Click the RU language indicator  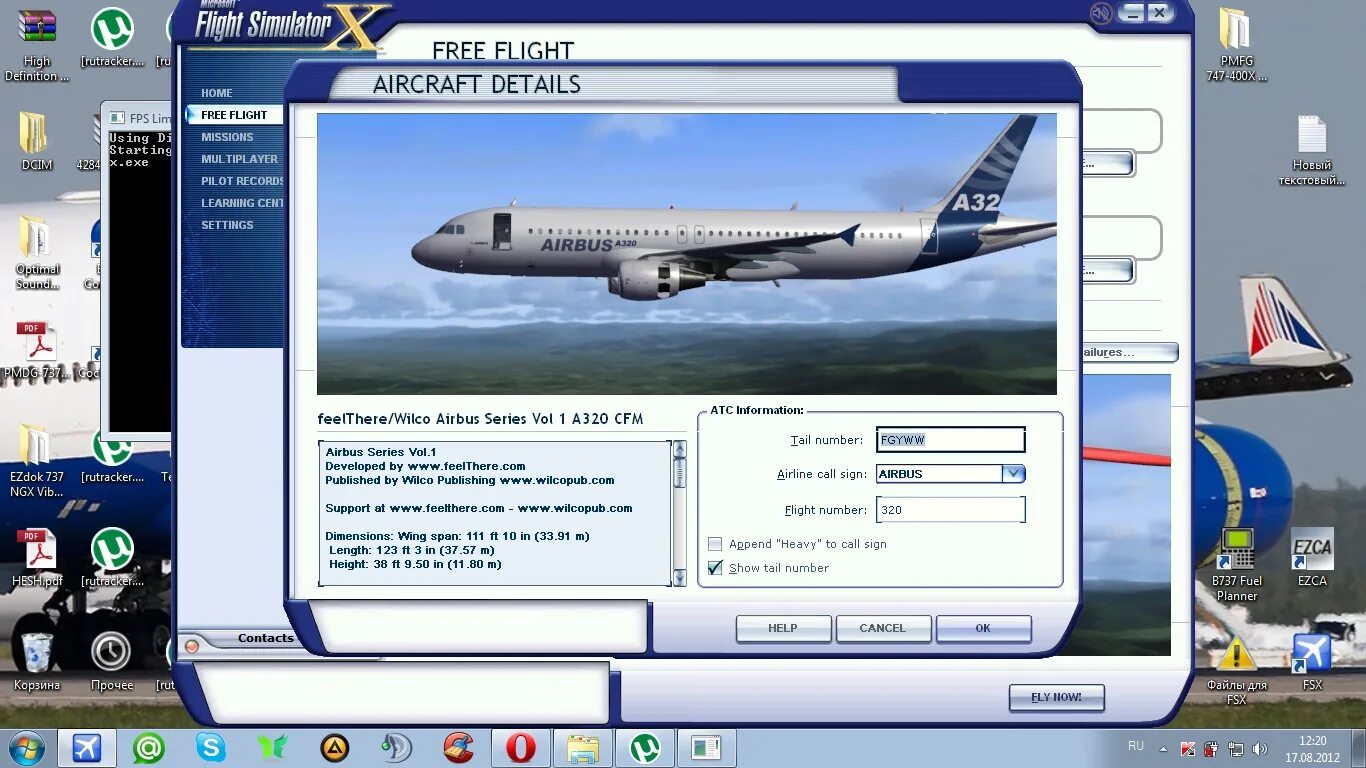pos(1136,746)
